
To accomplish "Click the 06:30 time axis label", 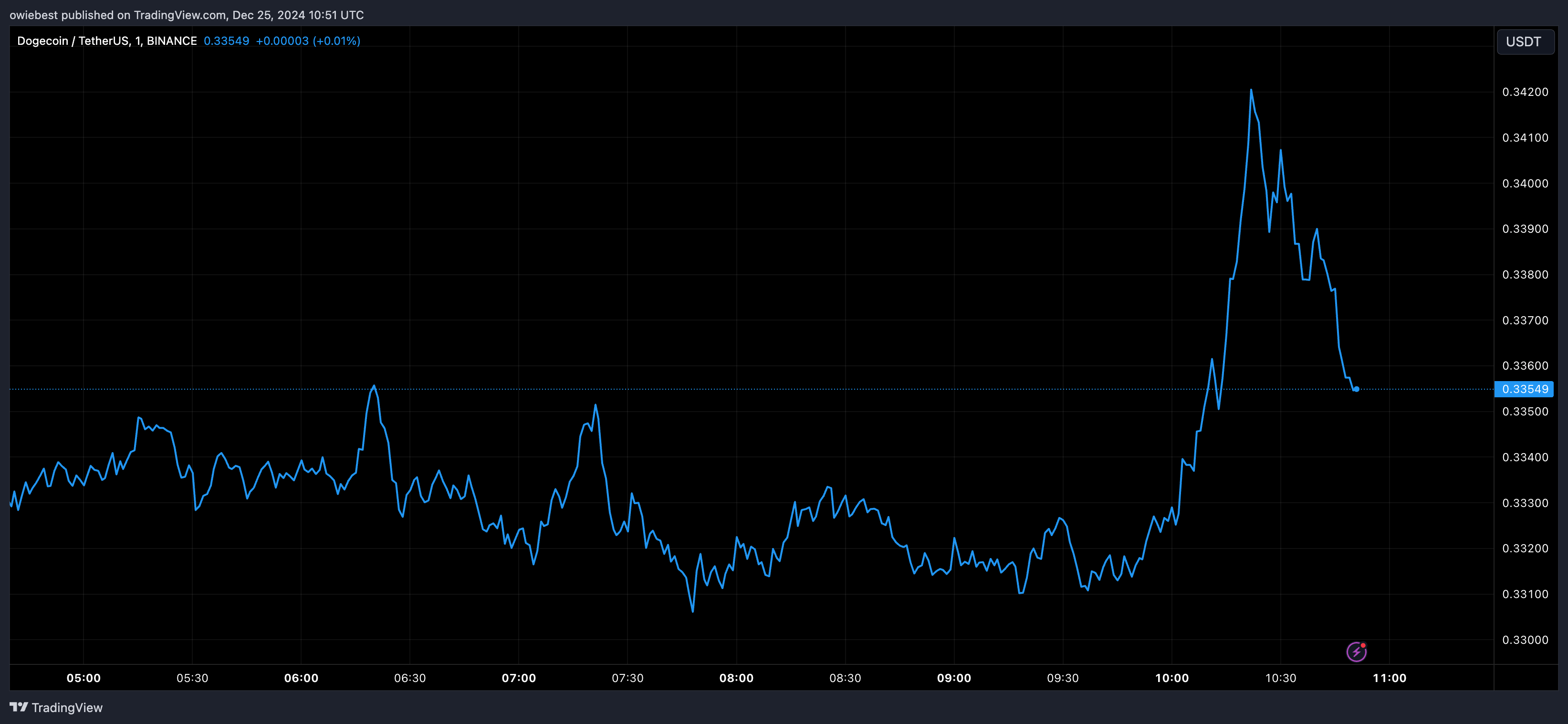I will [x=409, y=678].
